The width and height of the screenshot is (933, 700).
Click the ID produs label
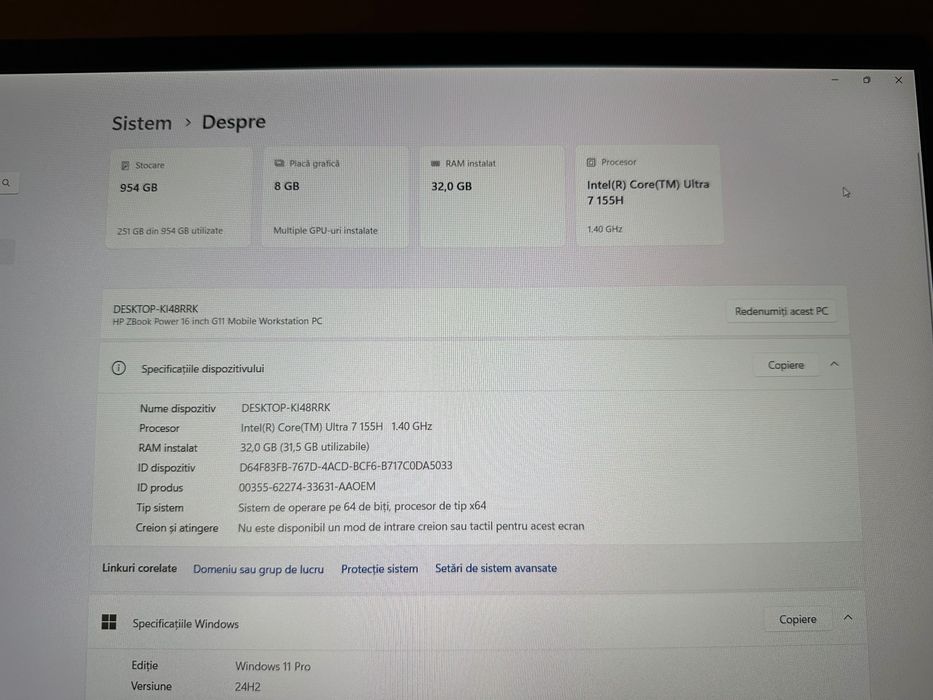(x=160, y=488)
